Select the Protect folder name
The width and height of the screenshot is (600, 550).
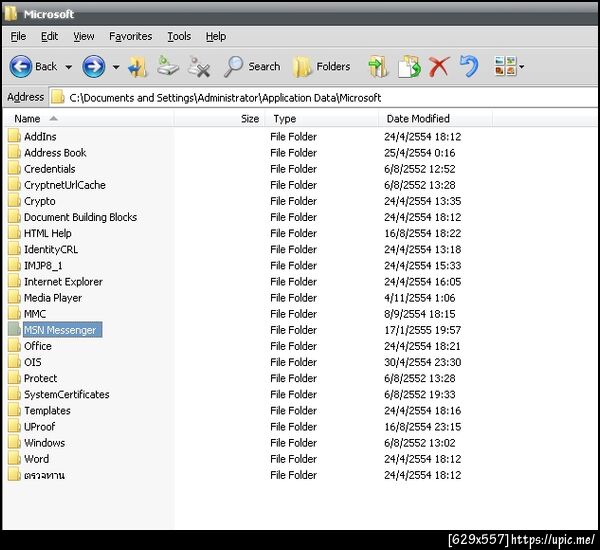click(41, 378)
